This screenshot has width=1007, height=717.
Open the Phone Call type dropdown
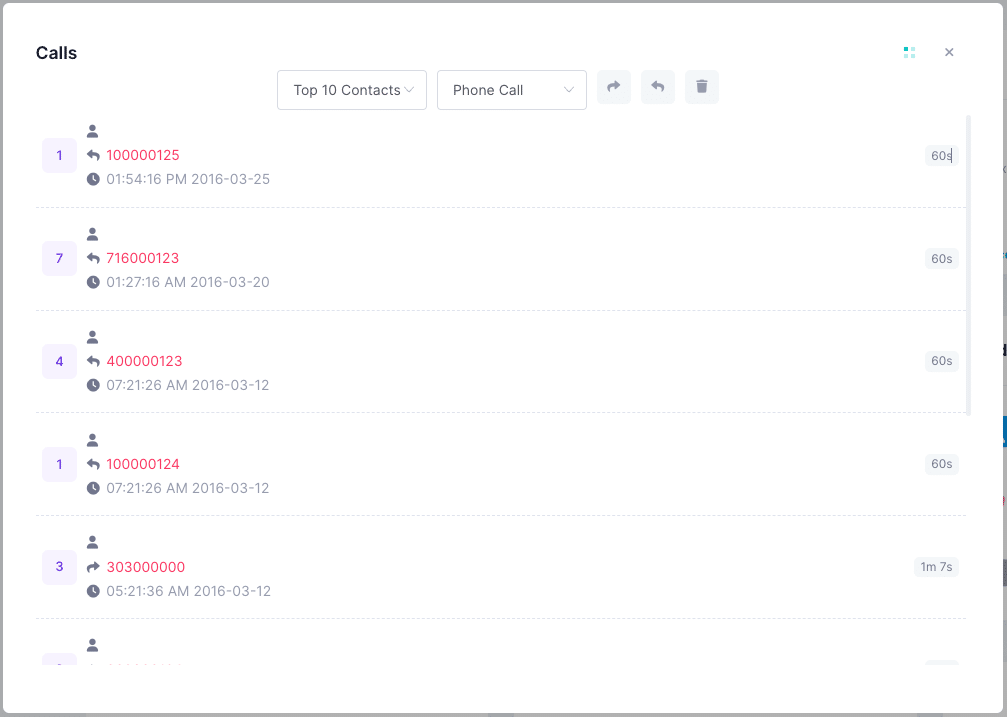click(x=512, y=90)
